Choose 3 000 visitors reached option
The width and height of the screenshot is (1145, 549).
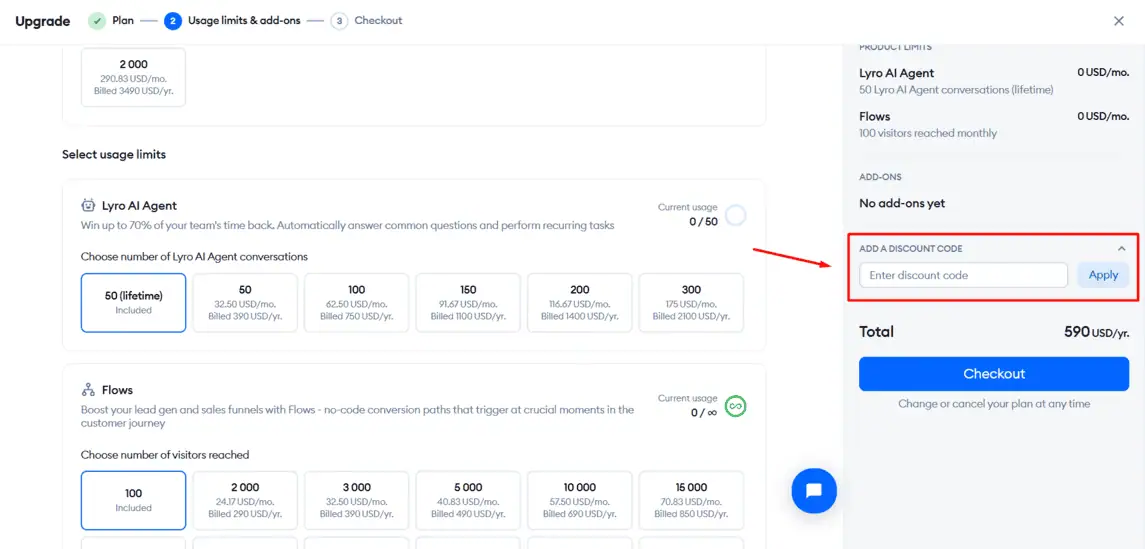356,500
